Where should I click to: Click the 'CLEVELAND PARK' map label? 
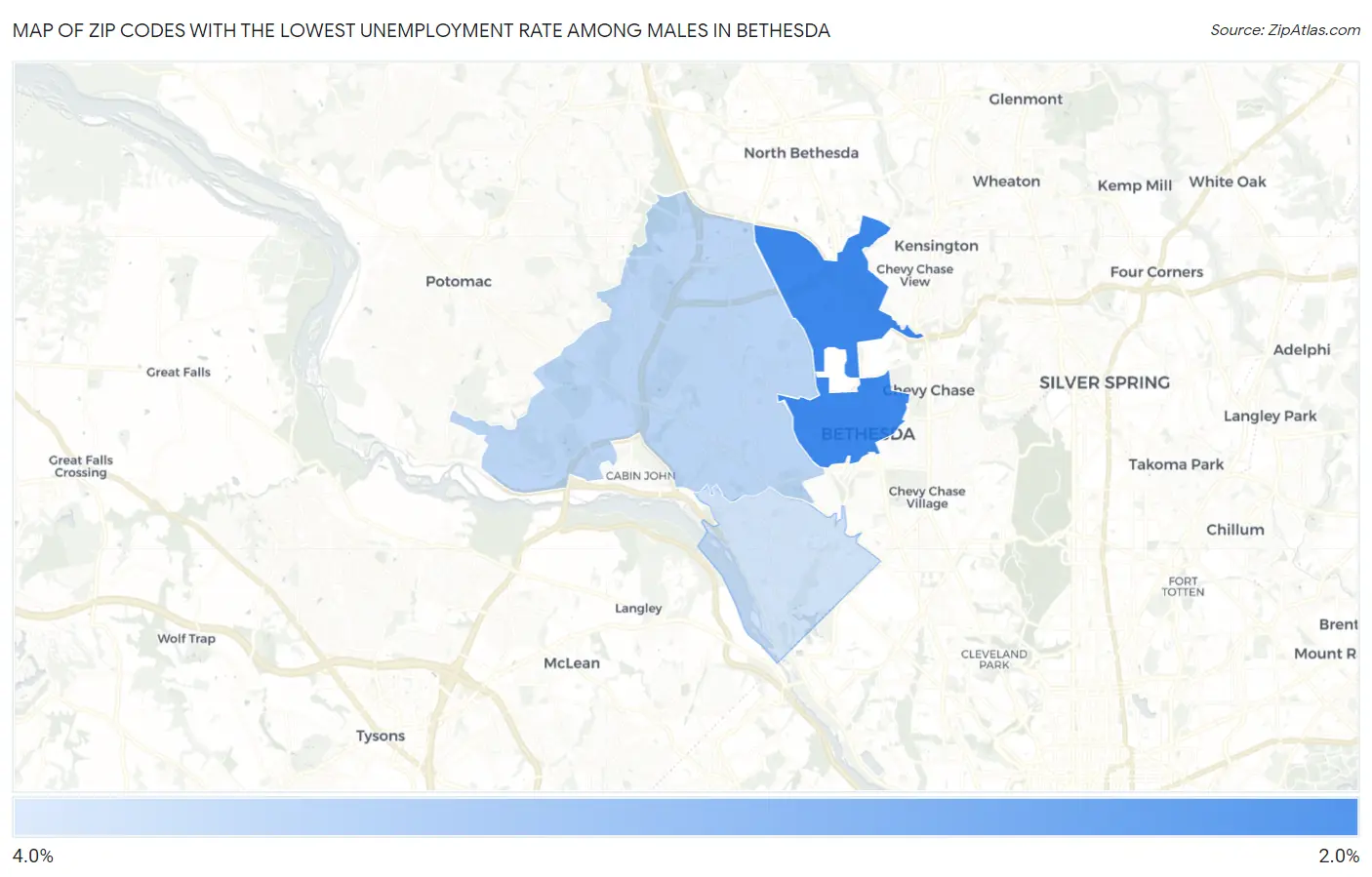click(994, 659)
